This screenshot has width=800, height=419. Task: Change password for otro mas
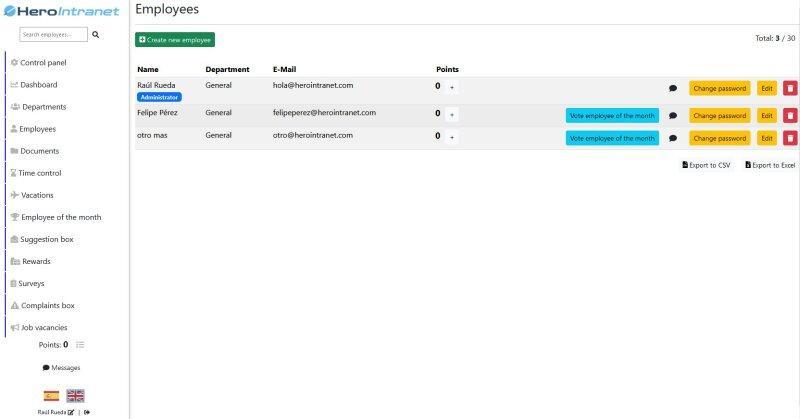[719, 138]
